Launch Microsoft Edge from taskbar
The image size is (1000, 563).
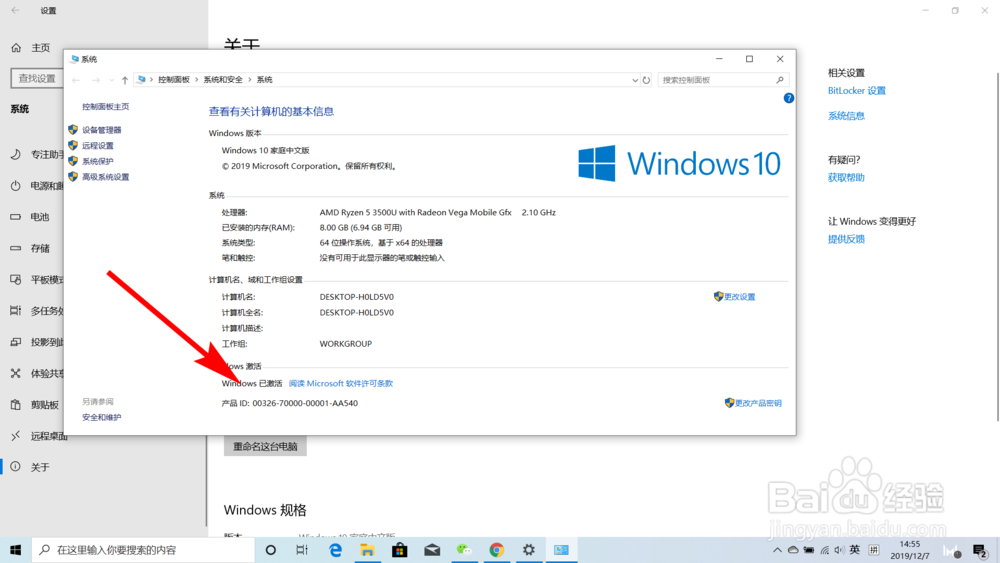[335, 550]
